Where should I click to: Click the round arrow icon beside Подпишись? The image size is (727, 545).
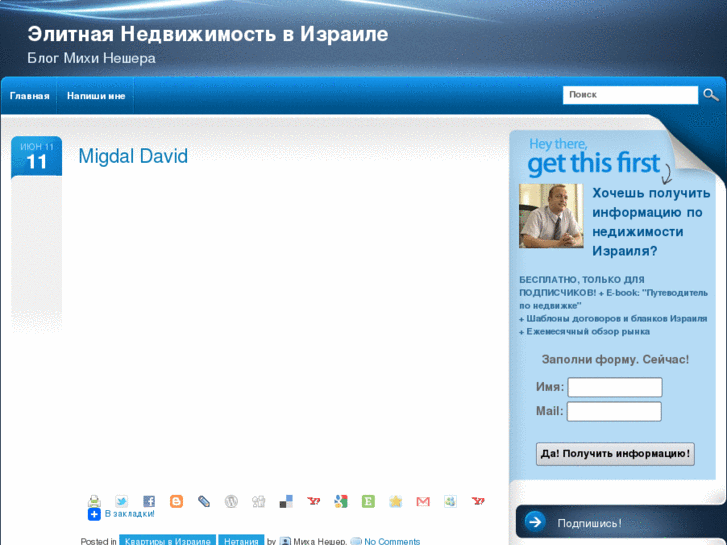pos(535,522)
